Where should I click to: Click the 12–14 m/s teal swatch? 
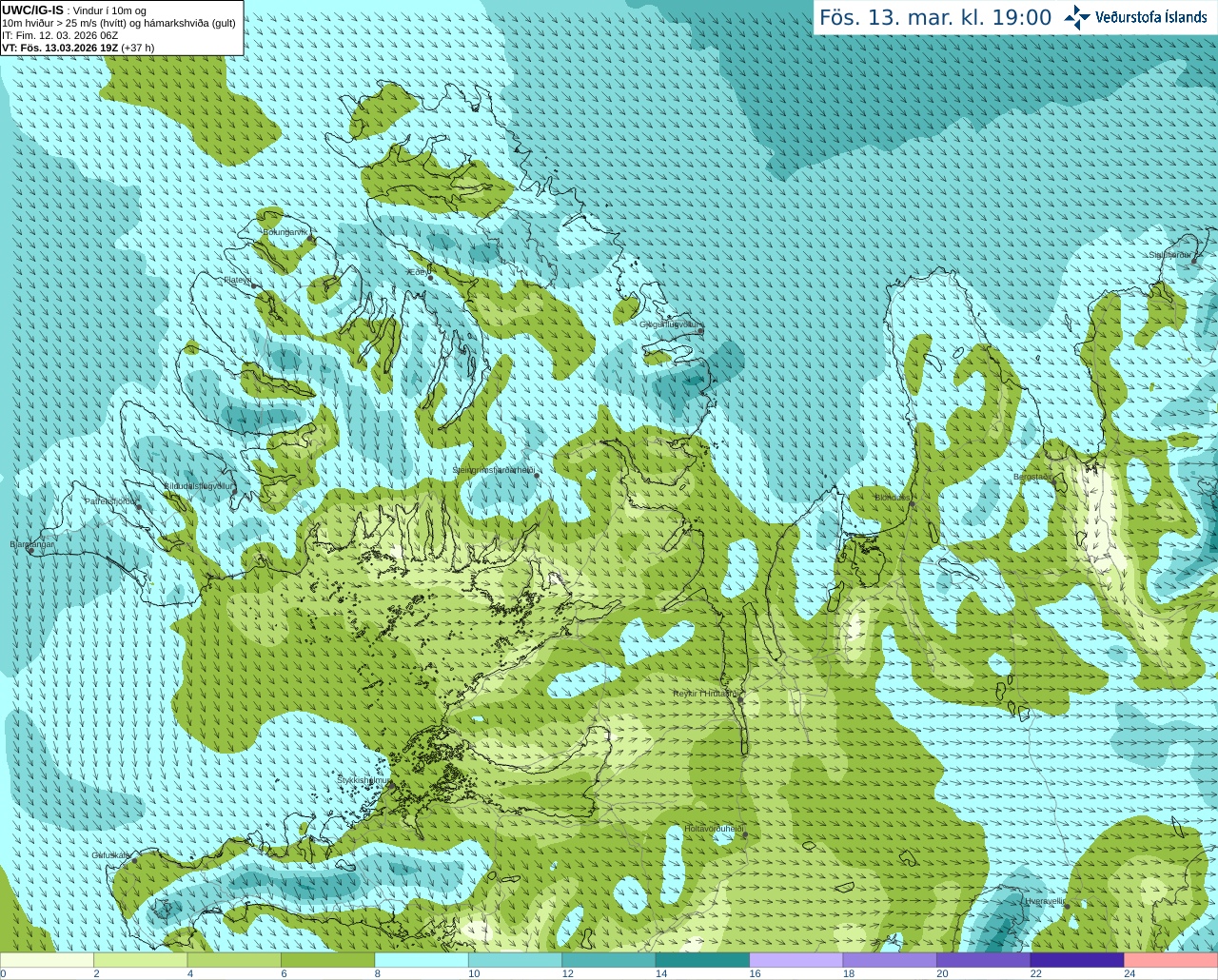pos(609,960)
